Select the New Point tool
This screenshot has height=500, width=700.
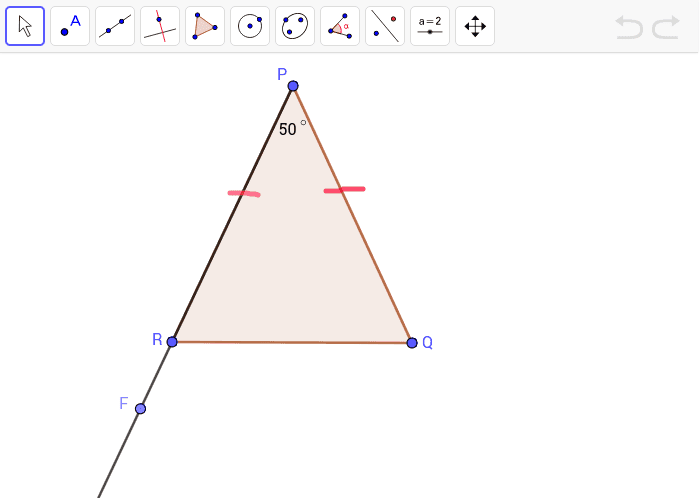[70, 26]
